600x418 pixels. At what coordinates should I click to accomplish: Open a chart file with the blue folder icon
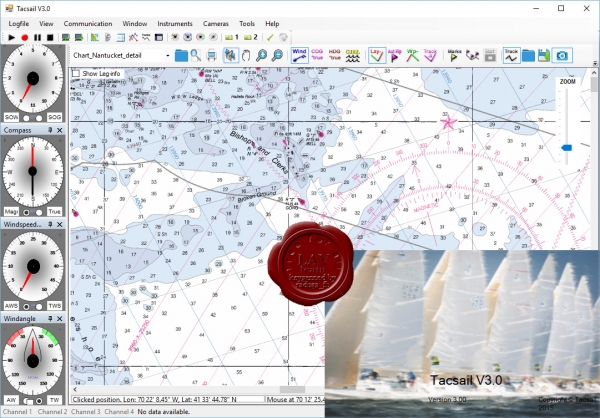pos(181,56)
